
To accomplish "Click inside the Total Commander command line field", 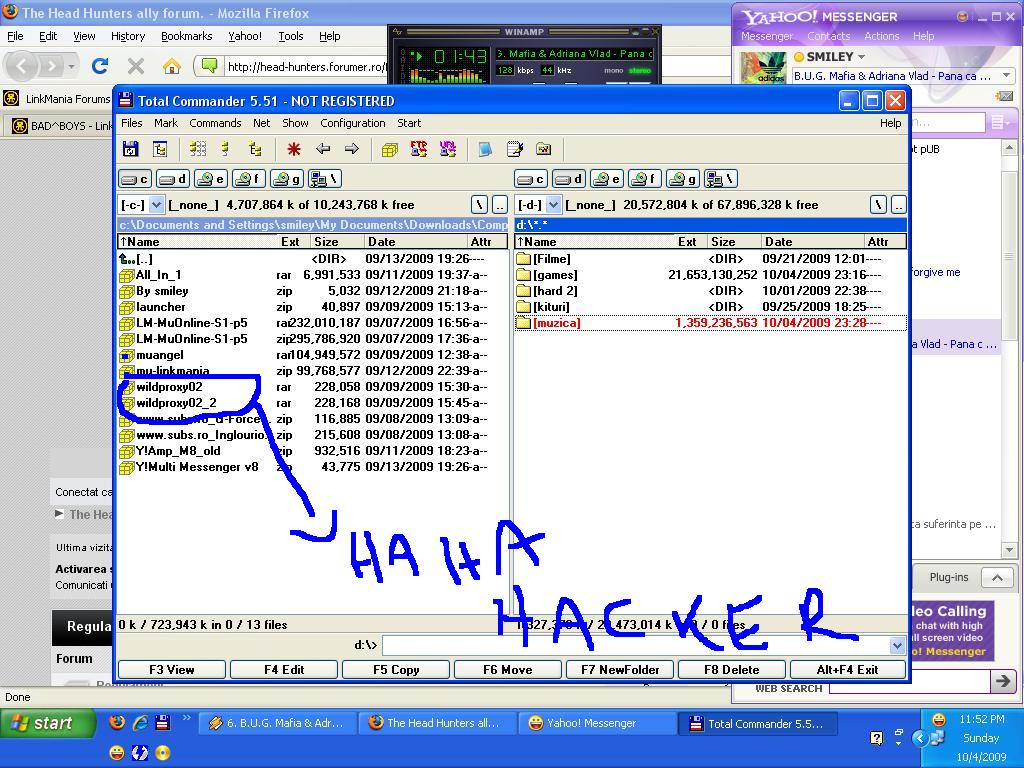I will [635, 645].
